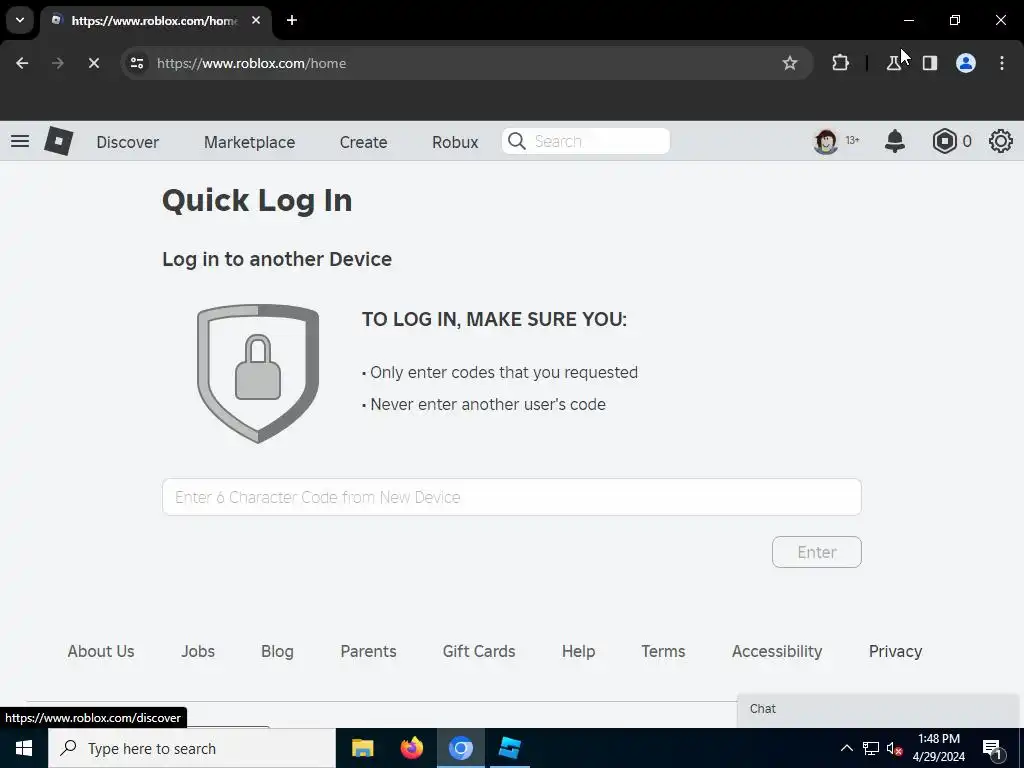Open the Robux balance icon

point(944,141)
